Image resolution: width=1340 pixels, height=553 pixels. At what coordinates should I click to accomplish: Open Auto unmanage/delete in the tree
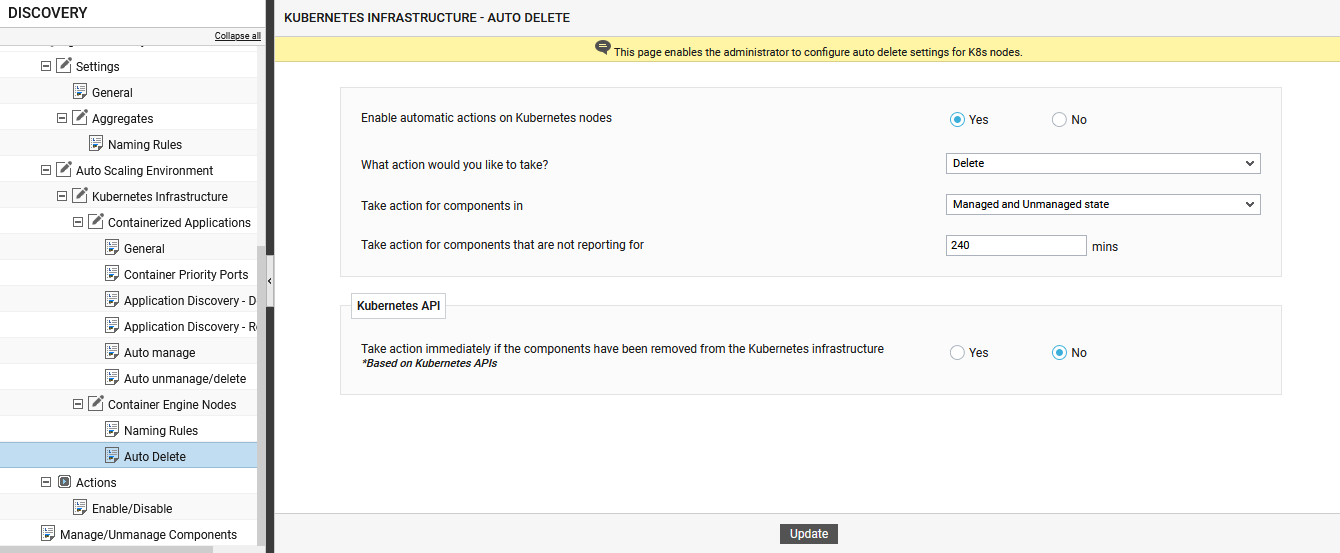184,378
